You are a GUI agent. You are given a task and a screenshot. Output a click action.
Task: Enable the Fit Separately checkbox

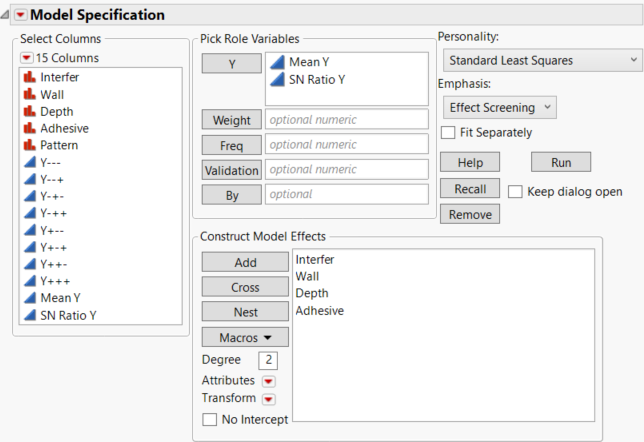[449, 132]
